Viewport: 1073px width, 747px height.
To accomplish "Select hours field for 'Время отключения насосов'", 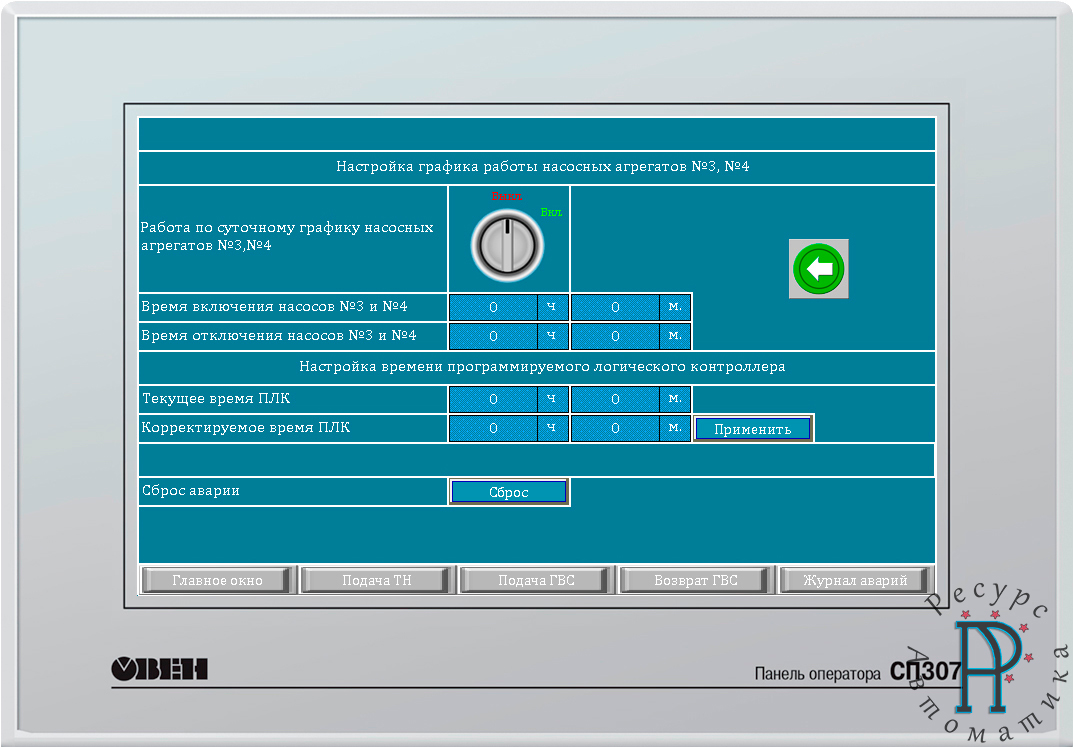I will click(x=494, y=336).
